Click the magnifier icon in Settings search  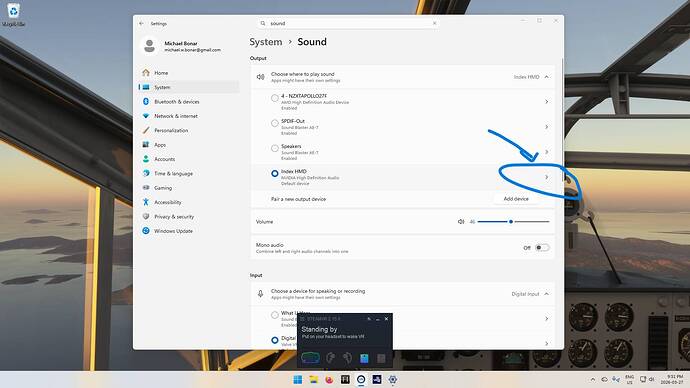pos(263,23)
